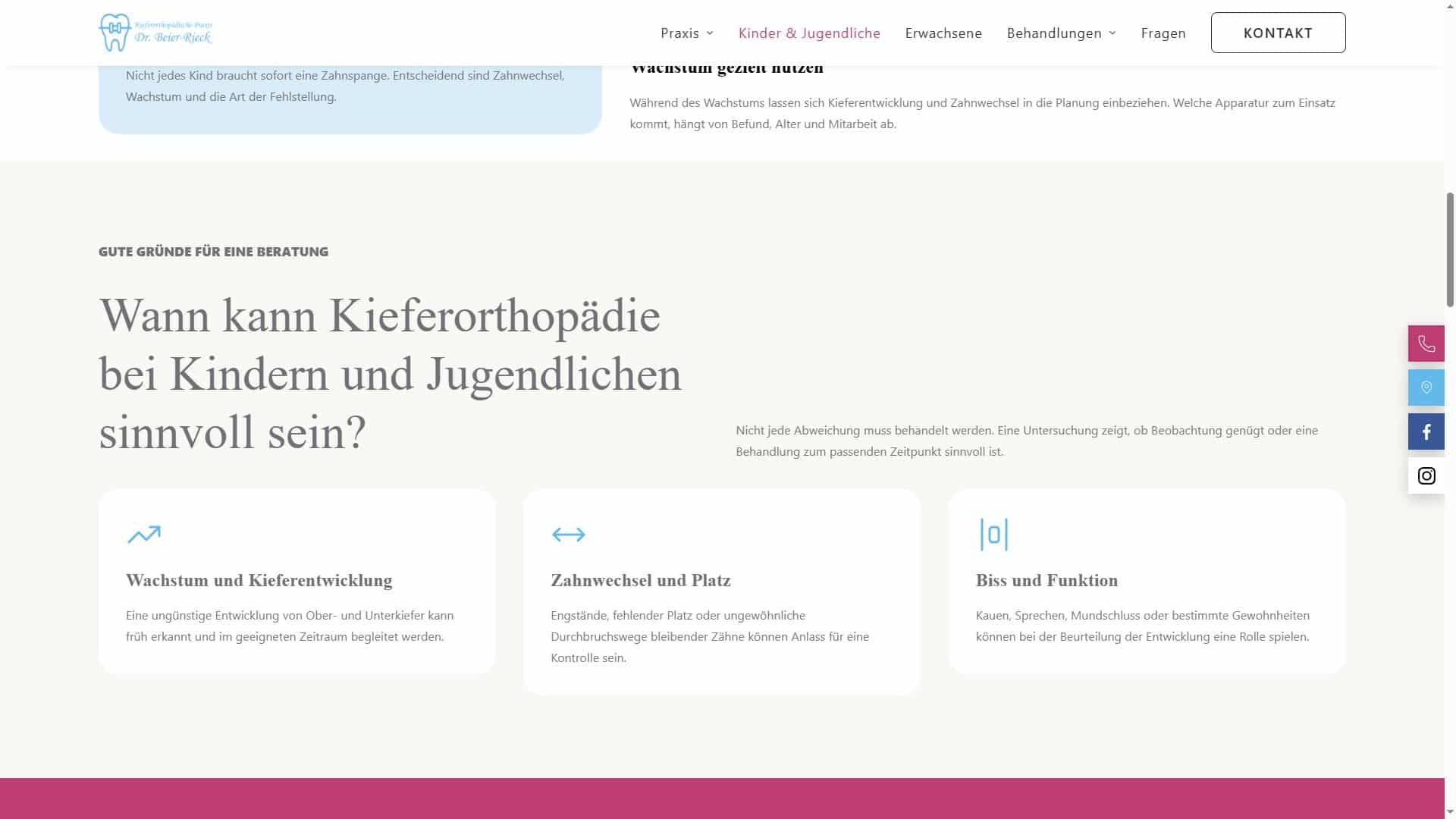Click the KONTAKT button

pos(1278,33)
